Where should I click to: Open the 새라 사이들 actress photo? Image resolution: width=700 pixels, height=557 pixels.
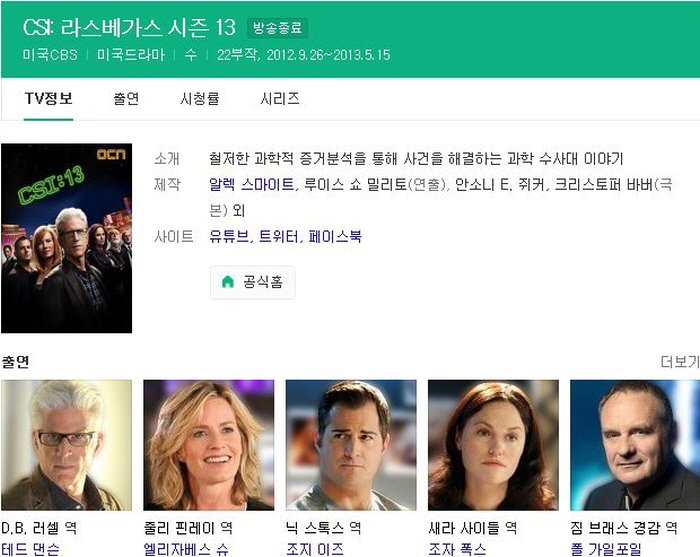(x=493, y=445)
